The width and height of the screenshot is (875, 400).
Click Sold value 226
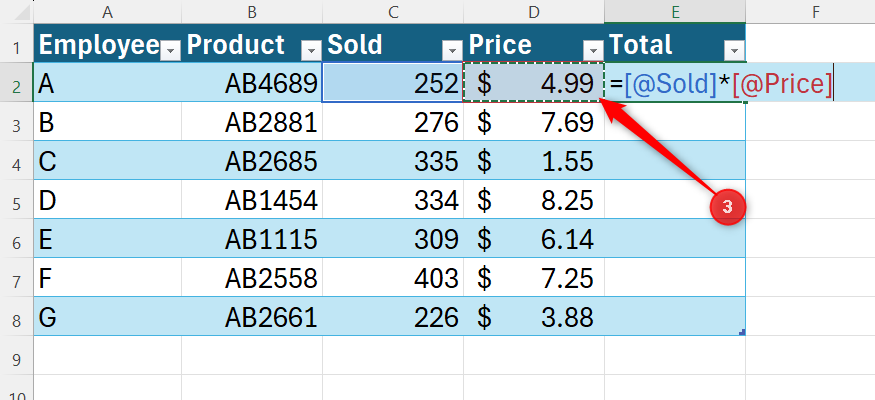click(x=393, y=316)
